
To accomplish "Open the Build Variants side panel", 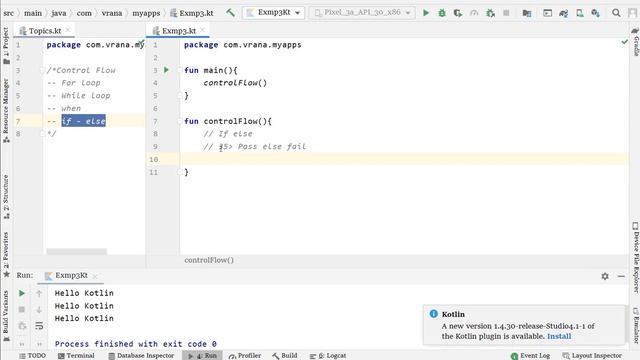I will coord(6,315).
